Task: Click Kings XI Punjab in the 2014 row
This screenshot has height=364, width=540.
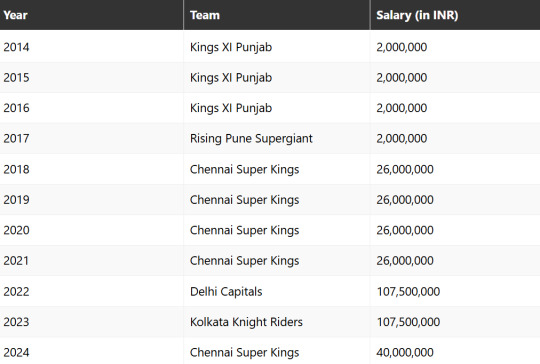Action: (x=231, y=47)
